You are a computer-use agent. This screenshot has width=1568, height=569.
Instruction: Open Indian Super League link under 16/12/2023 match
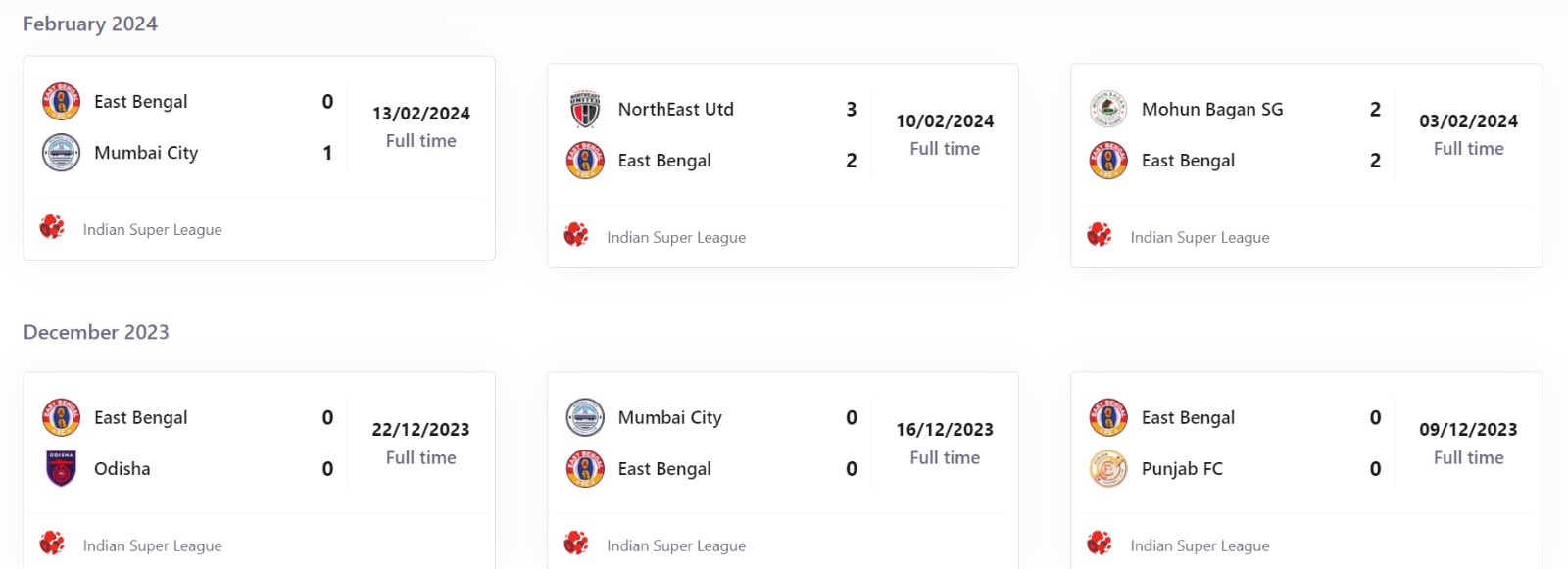click(x=676, y=546)
